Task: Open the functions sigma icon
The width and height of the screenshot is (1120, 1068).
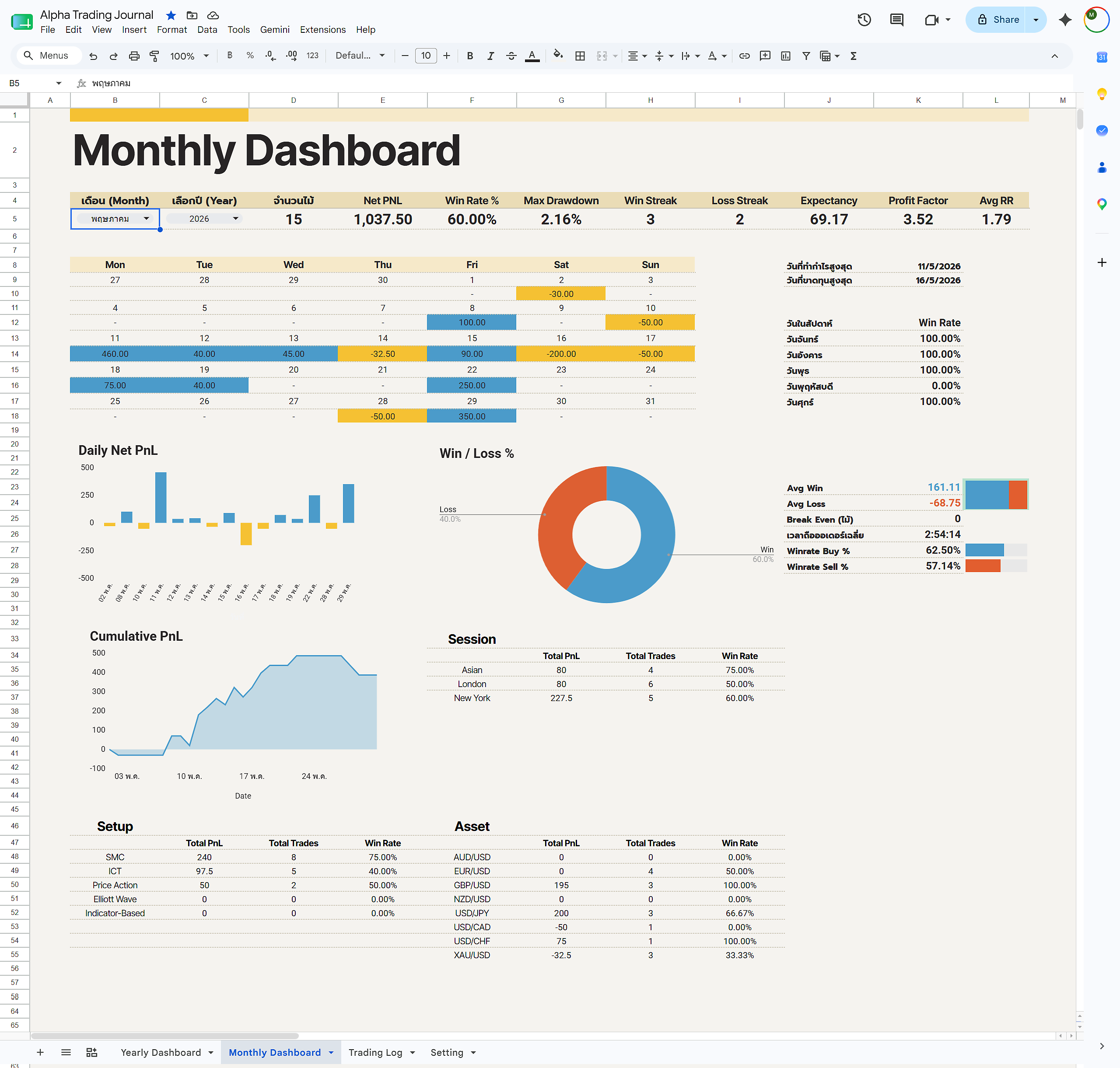Action: (x=853, y=56)
